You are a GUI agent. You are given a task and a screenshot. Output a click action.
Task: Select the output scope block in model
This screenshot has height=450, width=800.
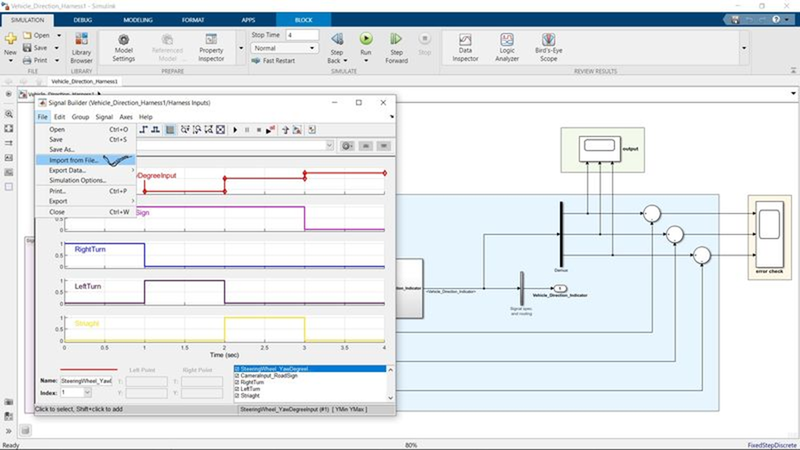click(599, 148)
